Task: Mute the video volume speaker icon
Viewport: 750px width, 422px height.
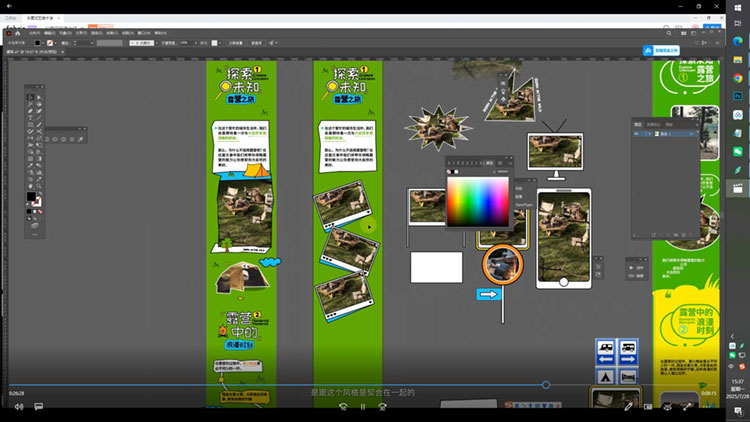Action: coord(18,406)
